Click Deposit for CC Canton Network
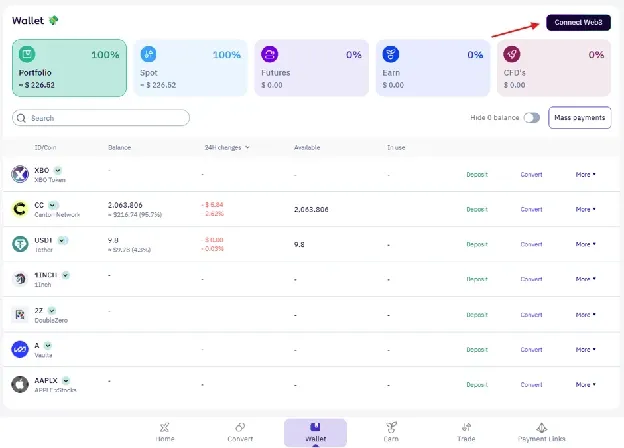 tap(477, 209)
